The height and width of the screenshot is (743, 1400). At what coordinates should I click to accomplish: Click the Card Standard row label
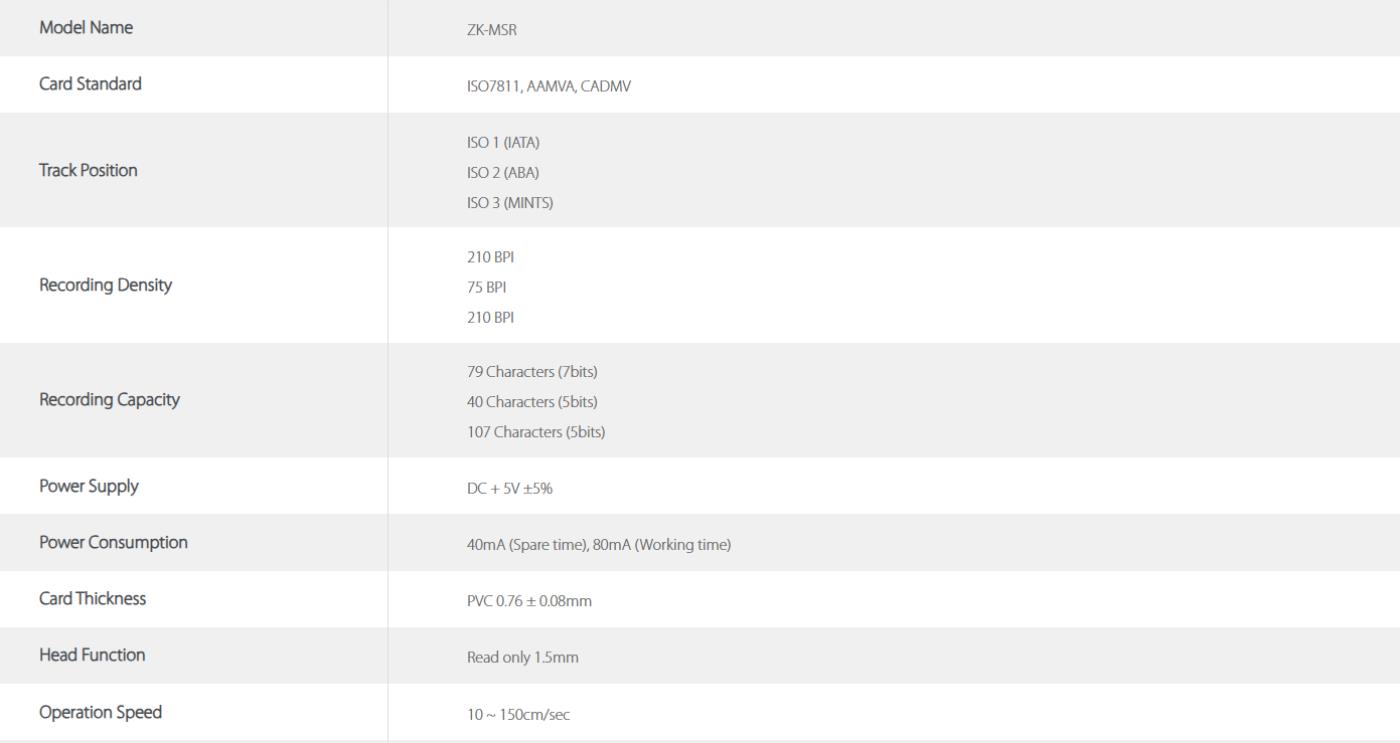tap(90, 84)
